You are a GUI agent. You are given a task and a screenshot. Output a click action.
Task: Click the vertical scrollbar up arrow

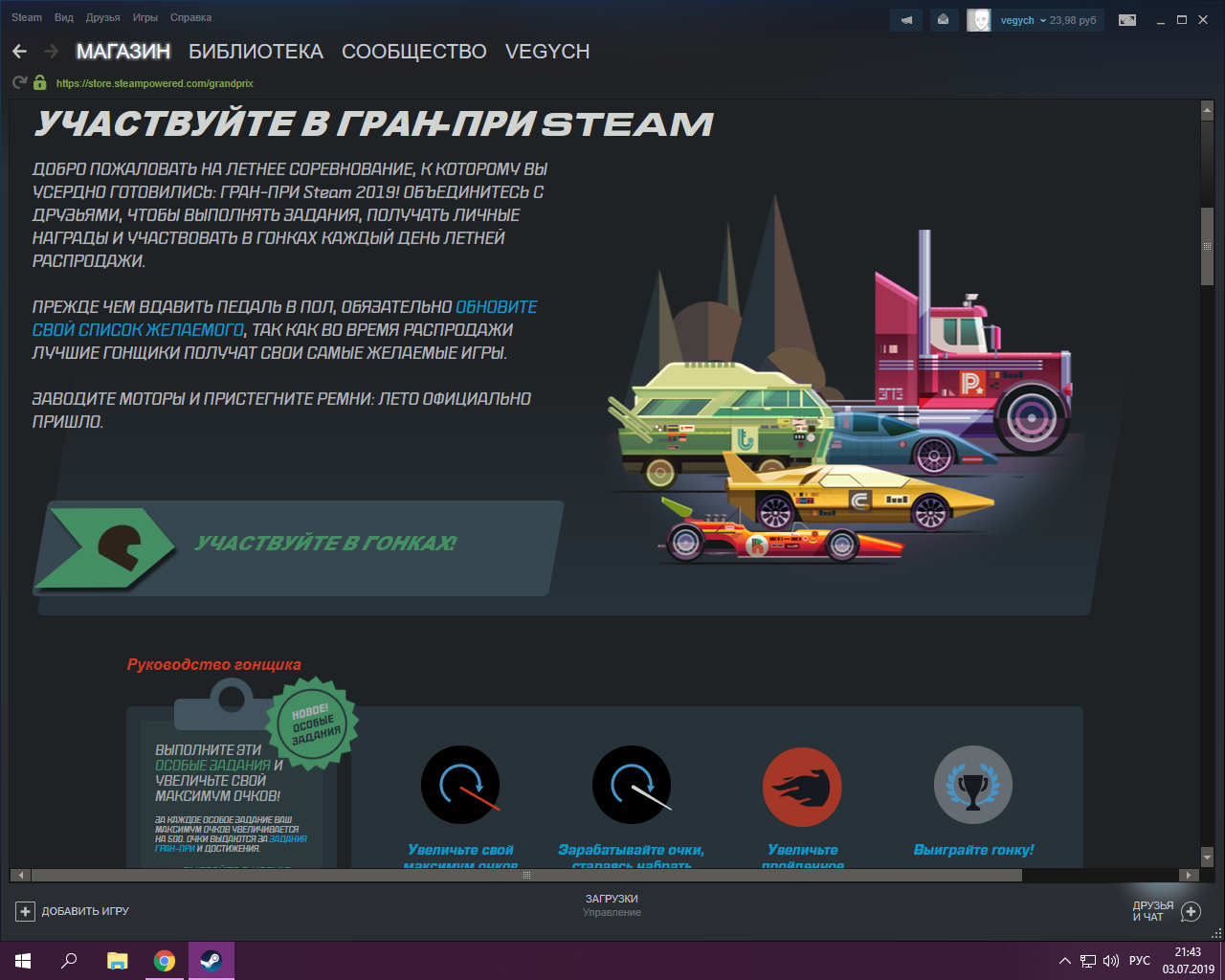[1207, 111]
